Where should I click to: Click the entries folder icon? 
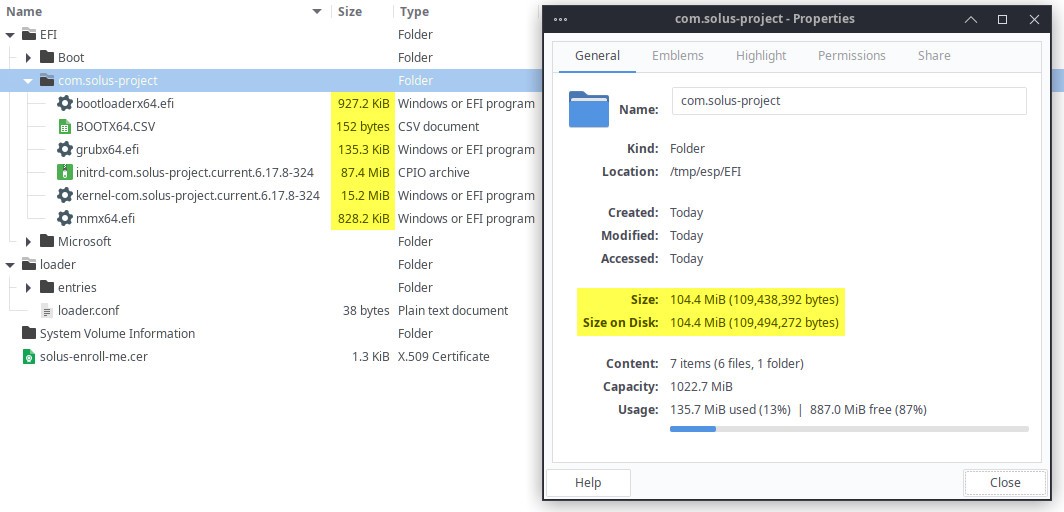click(x=47, y=288)
